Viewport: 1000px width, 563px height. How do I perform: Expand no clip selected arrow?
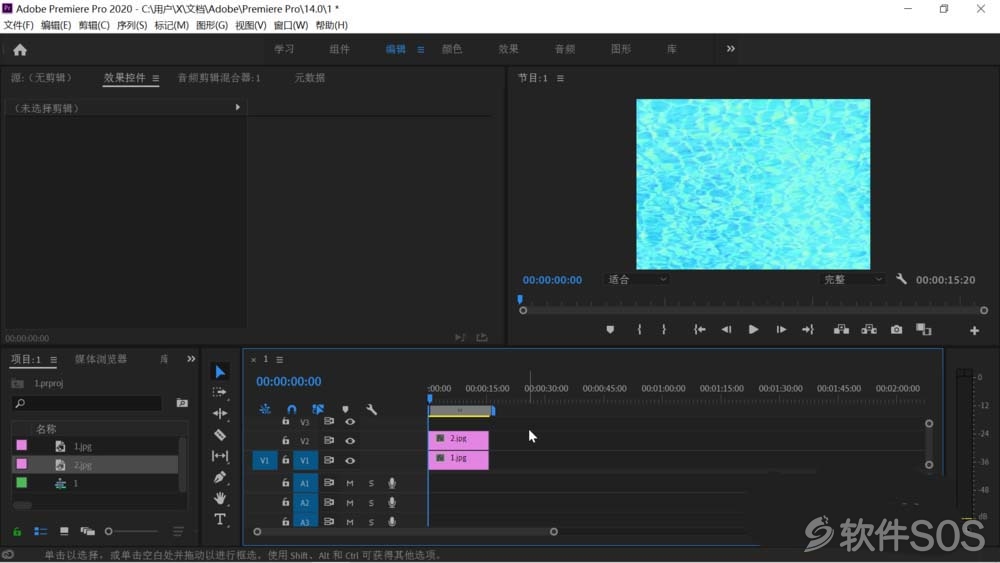point(238,107)
